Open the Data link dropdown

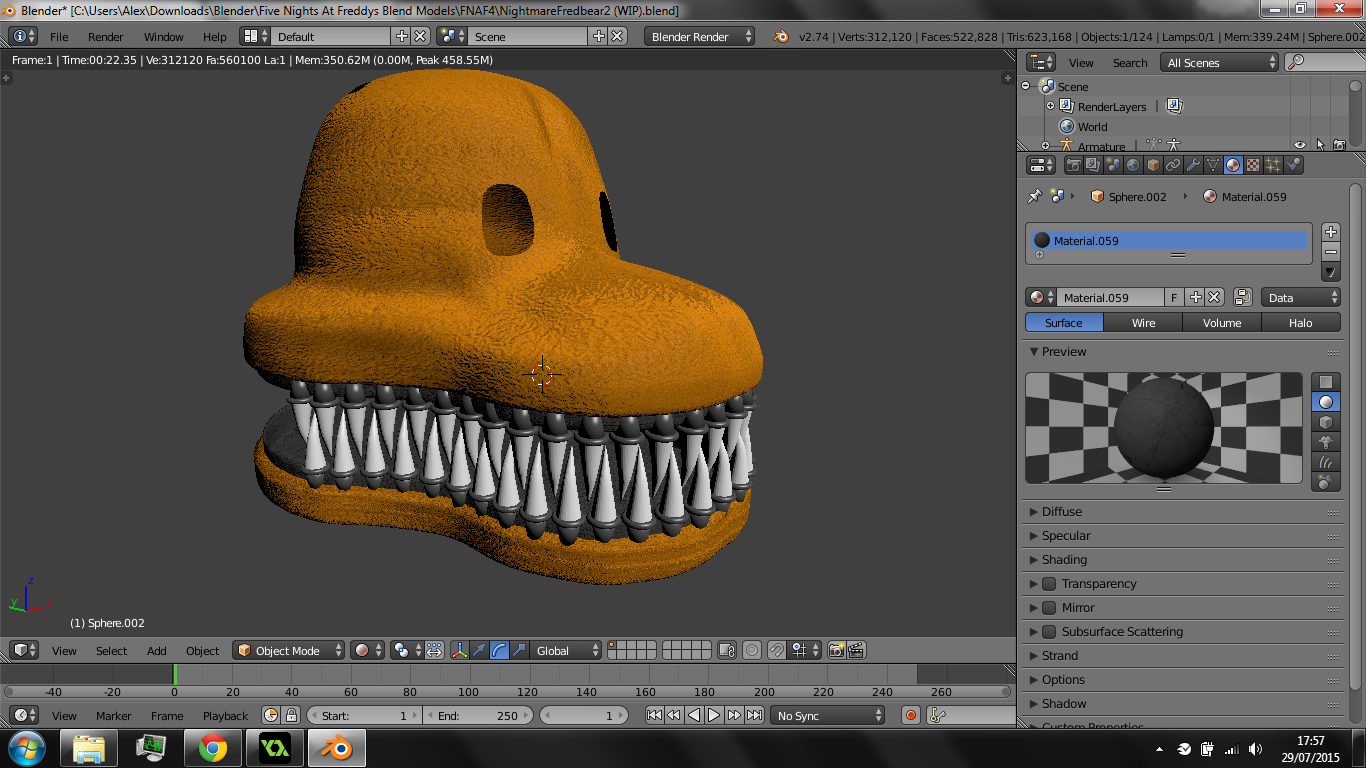(1301, 297)
